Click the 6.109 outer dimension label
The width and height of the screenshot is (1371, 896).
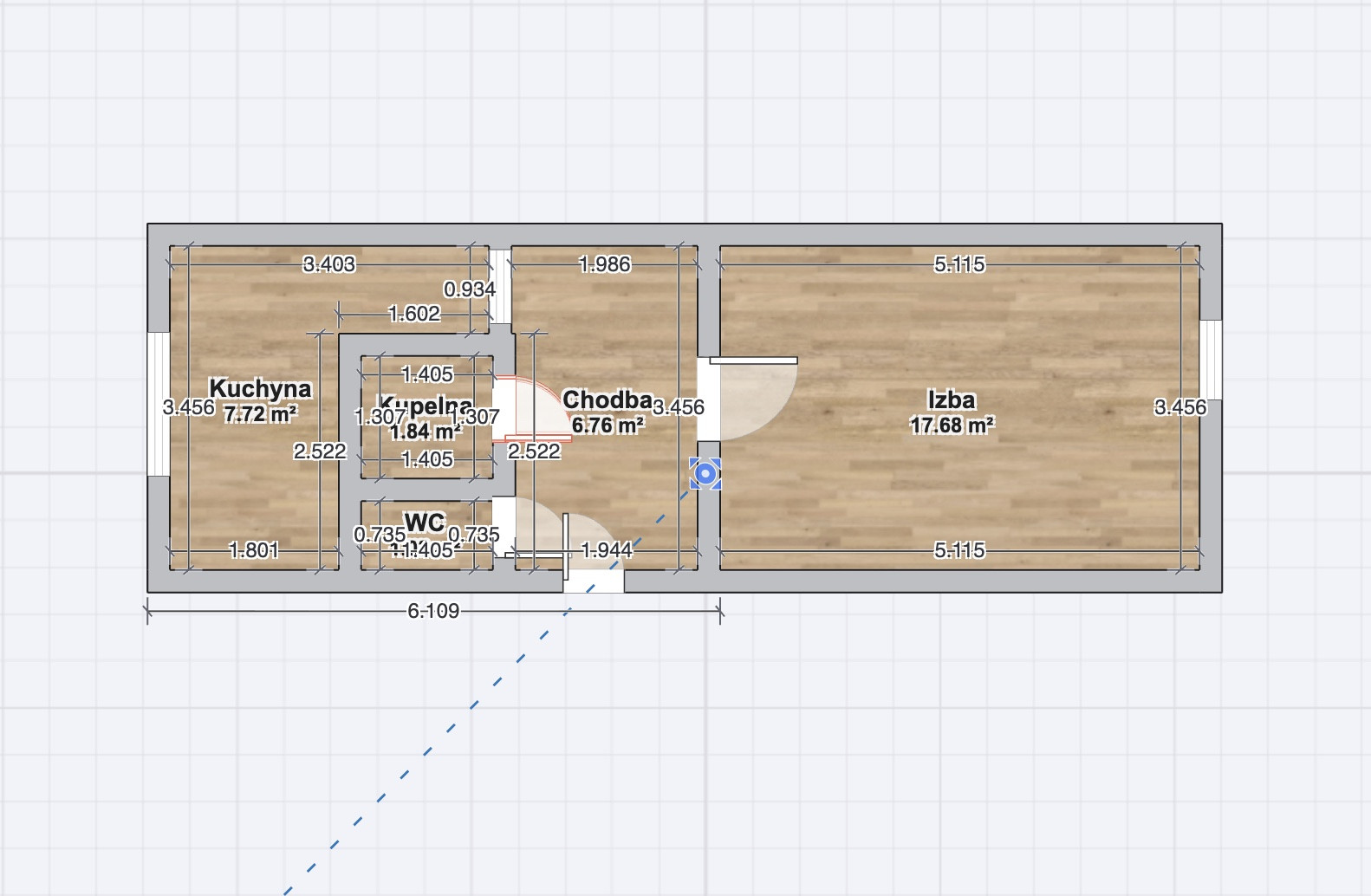(x=433, y=611)
